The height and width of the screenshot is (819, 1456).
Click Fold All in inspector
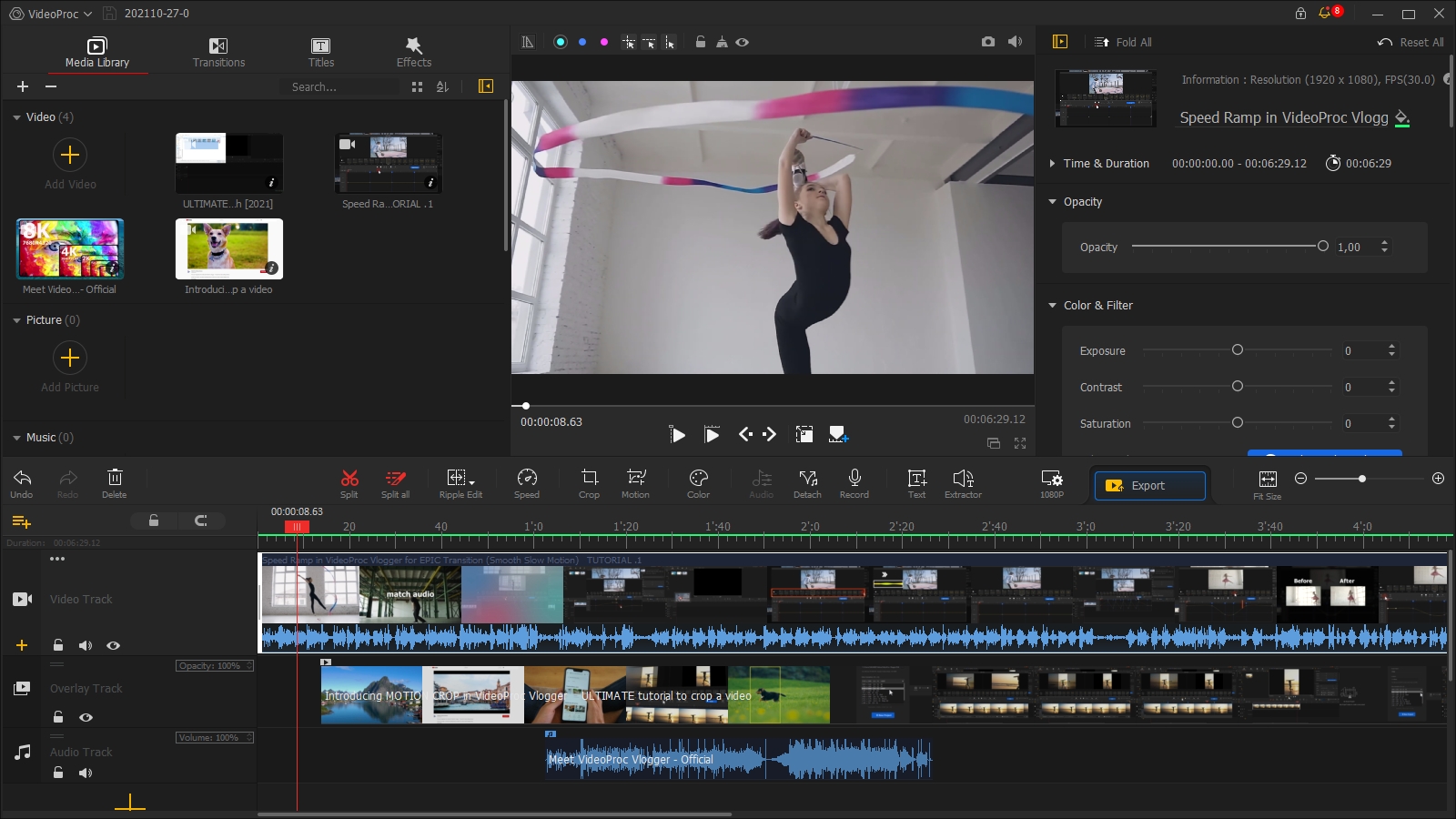tap(1123, 42)
